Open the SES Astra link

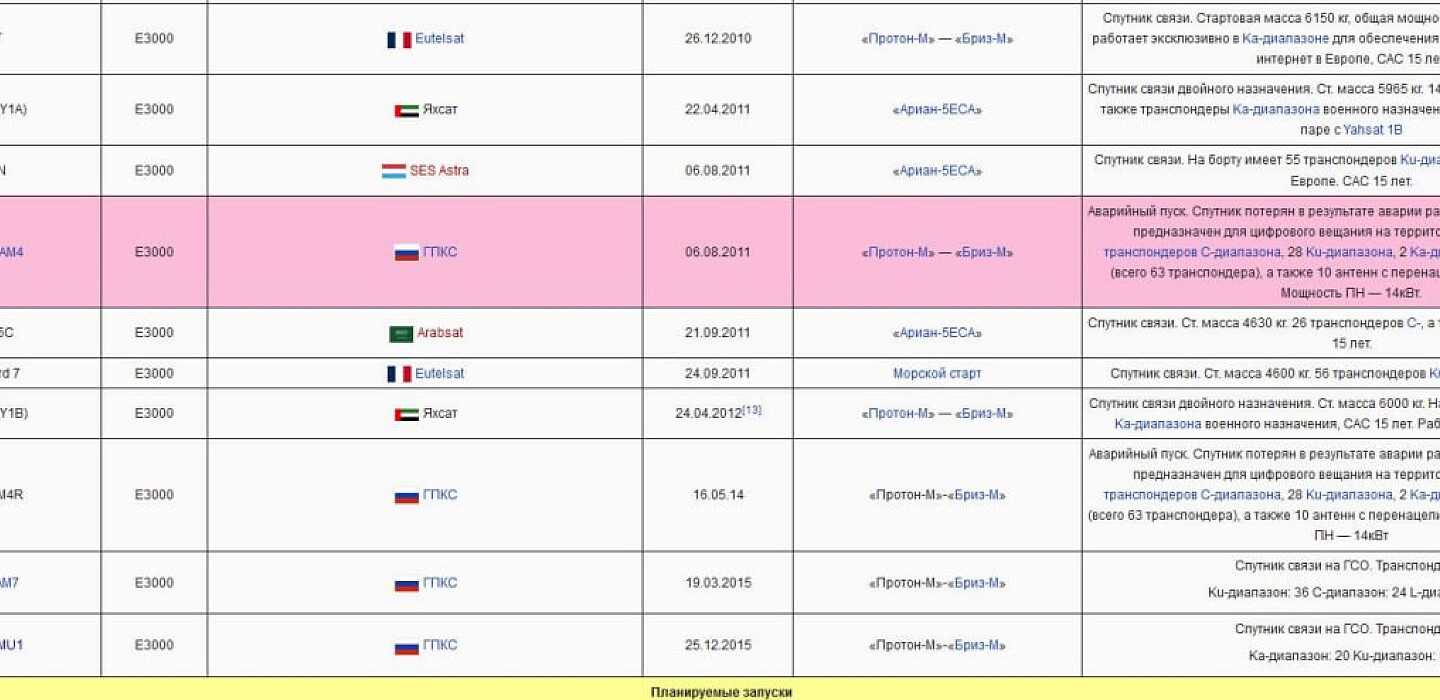coord(439,171)
